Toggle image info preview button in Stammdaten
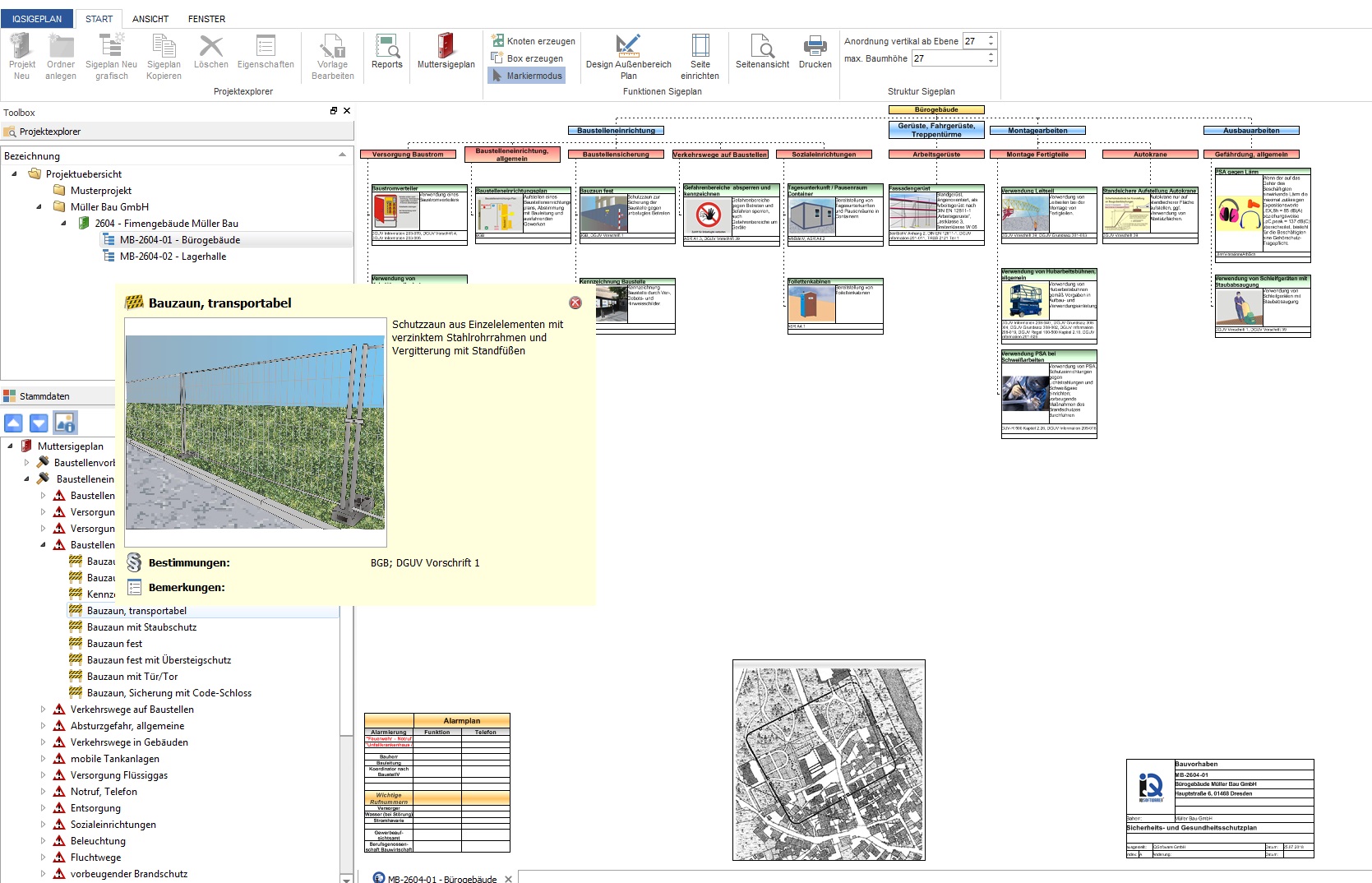The width and height of the screenshot is (1372, 883). [65, 423]
